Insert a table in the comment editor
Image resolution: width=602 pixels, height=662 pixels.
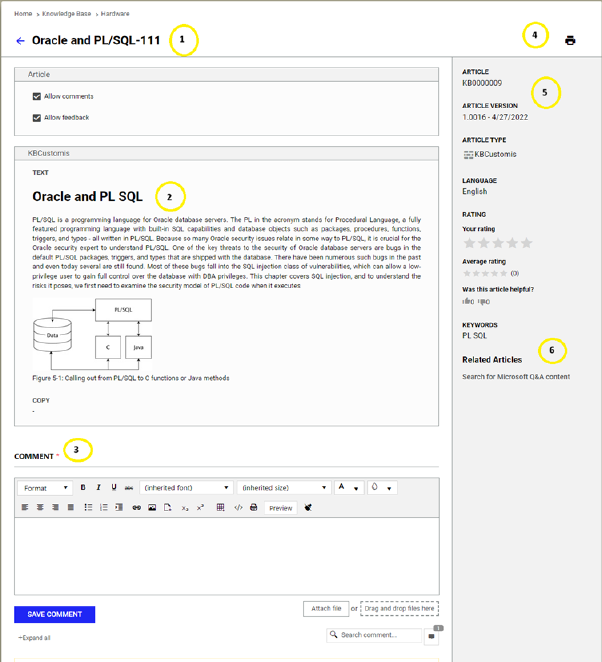(x=220, y=508)
